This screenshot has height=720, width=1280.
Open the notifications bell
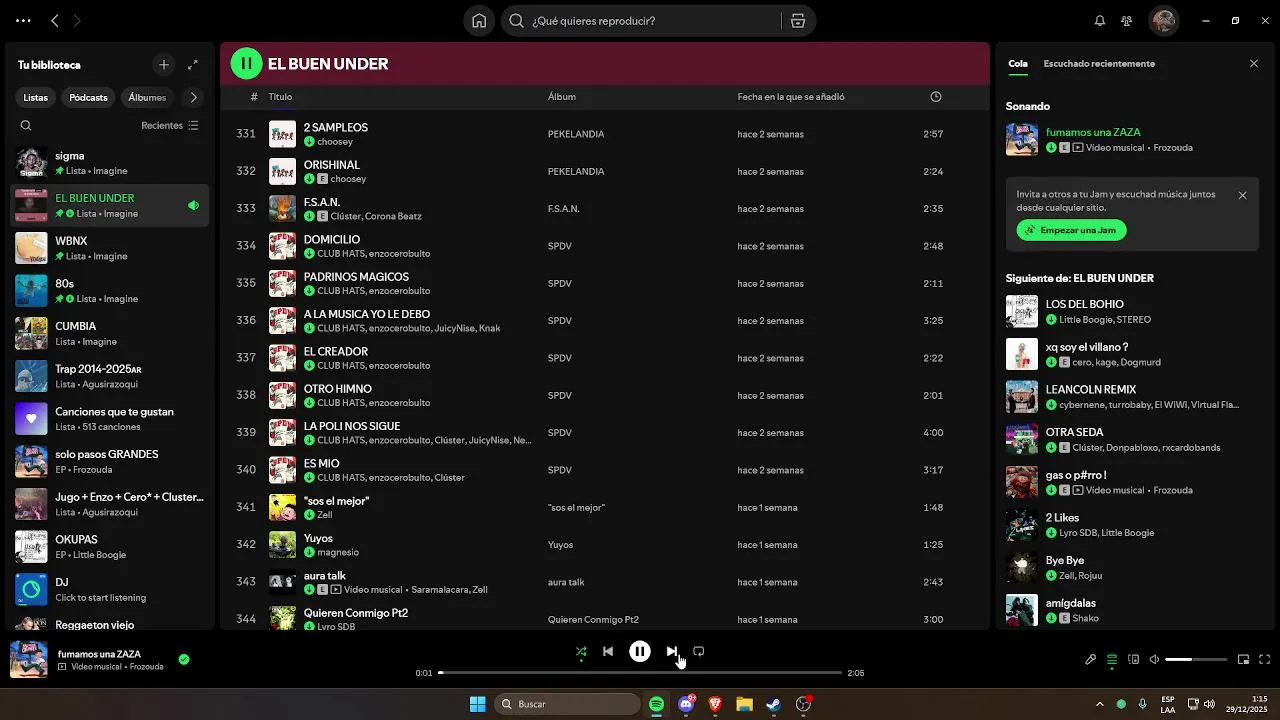[1100, 21]
